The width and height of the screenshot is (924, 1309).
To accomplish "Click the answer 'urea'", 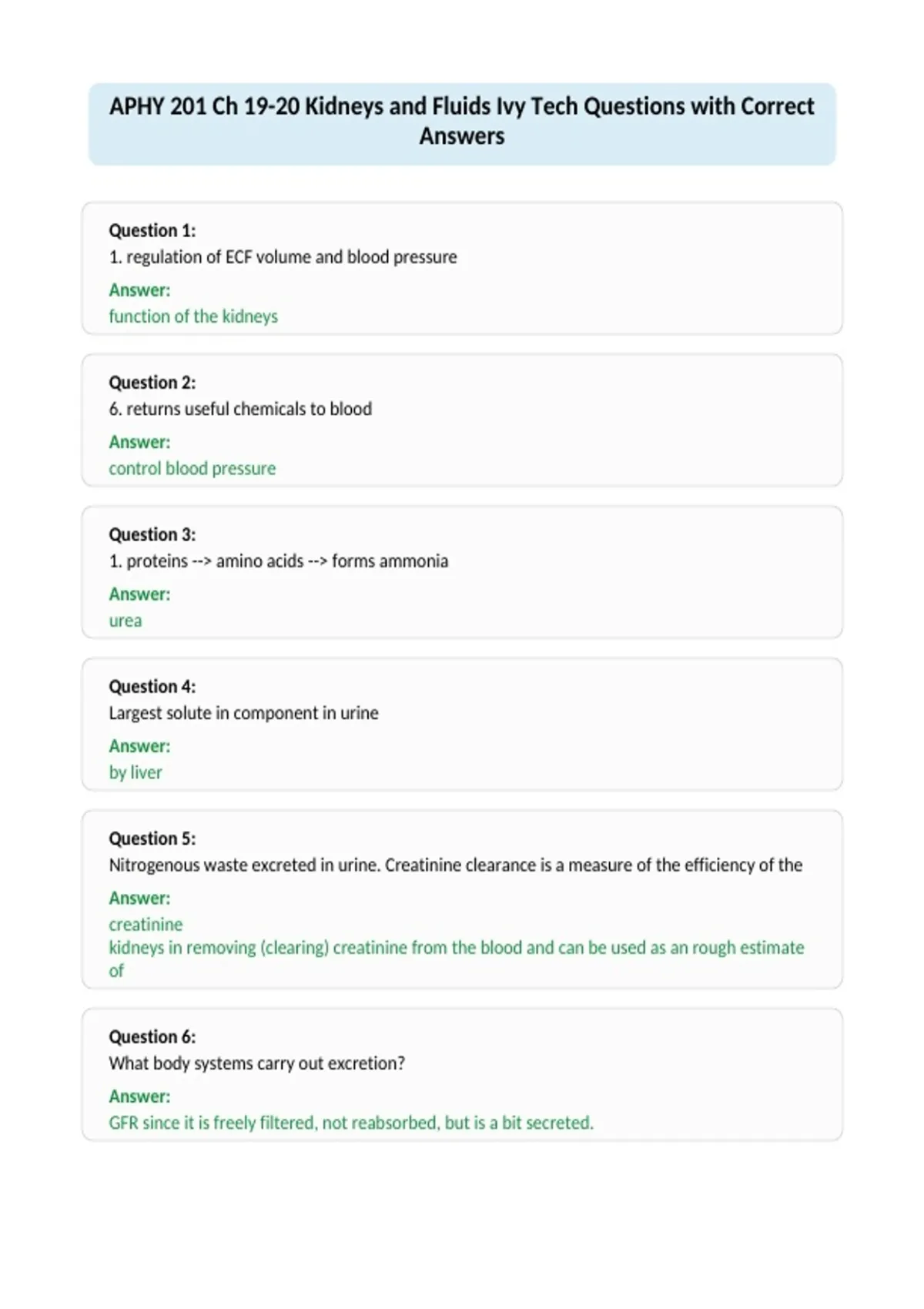I will pyautogui.click(x=126, y=621).
